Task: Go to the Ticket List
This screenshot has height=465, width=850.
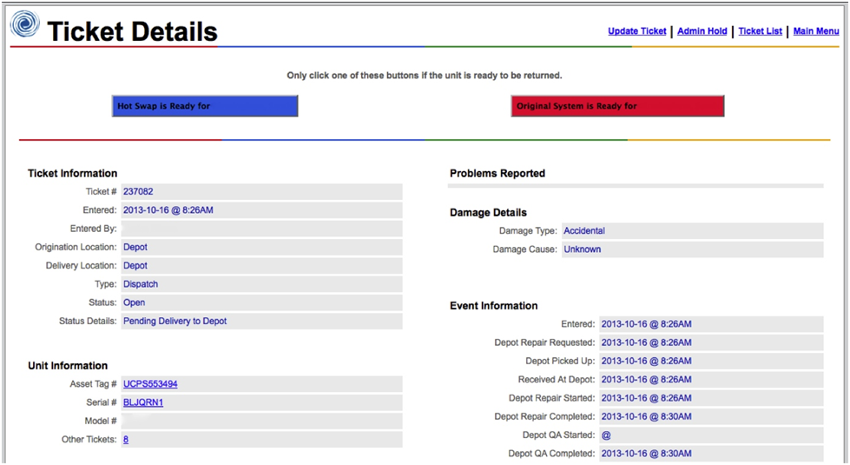Action: pos(760,31)
